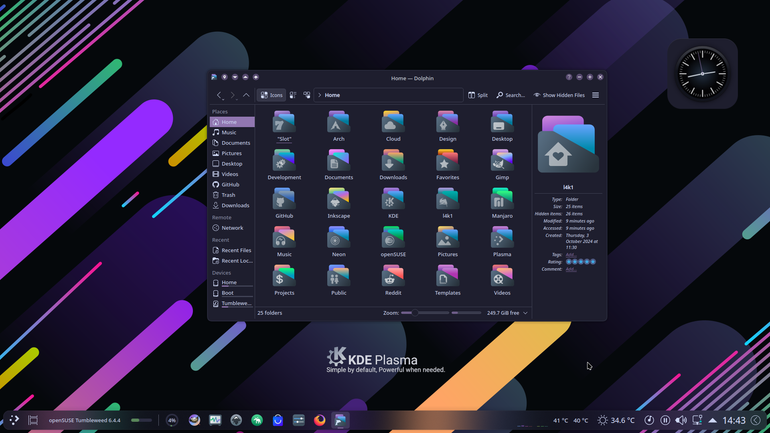Image resolution: width=770 pixels, height=433 pixels.
Task: Click the l4k1 folder preview thumbnail
Action: [568, 144]
